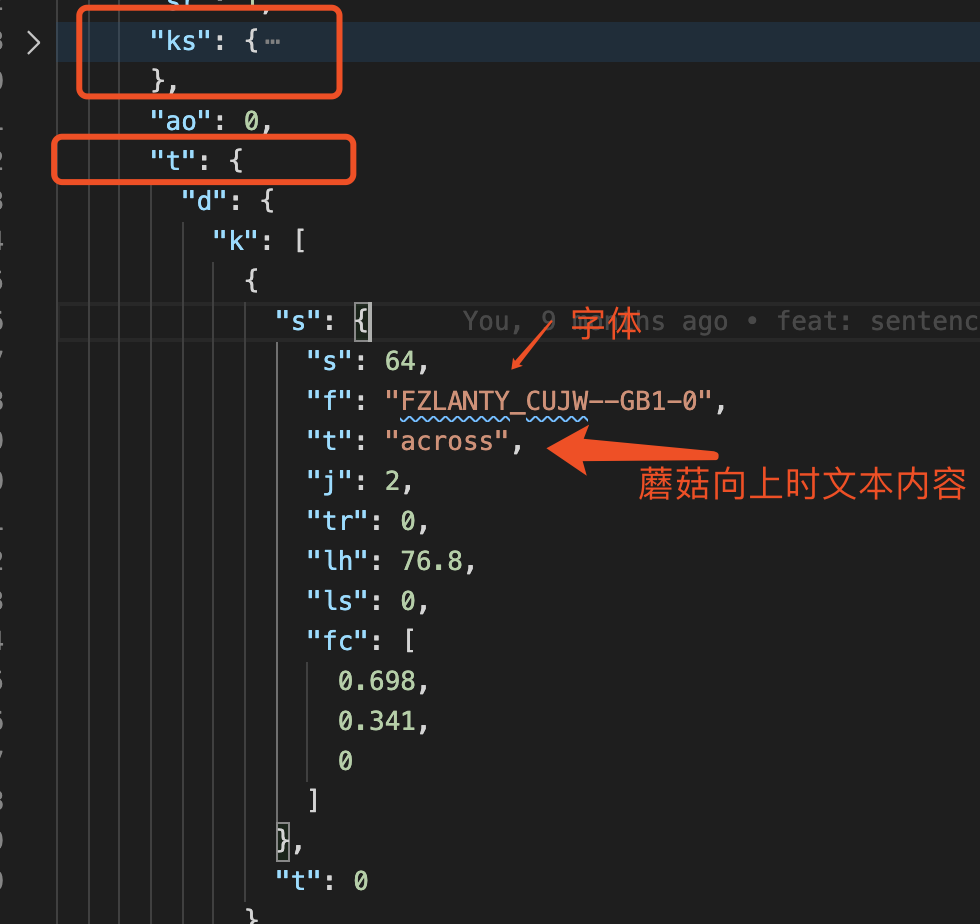Screen dimensions: 980x924
Task: Click the red annotation 蘑菇向上时文本内容
Action: tap(802, 485)
